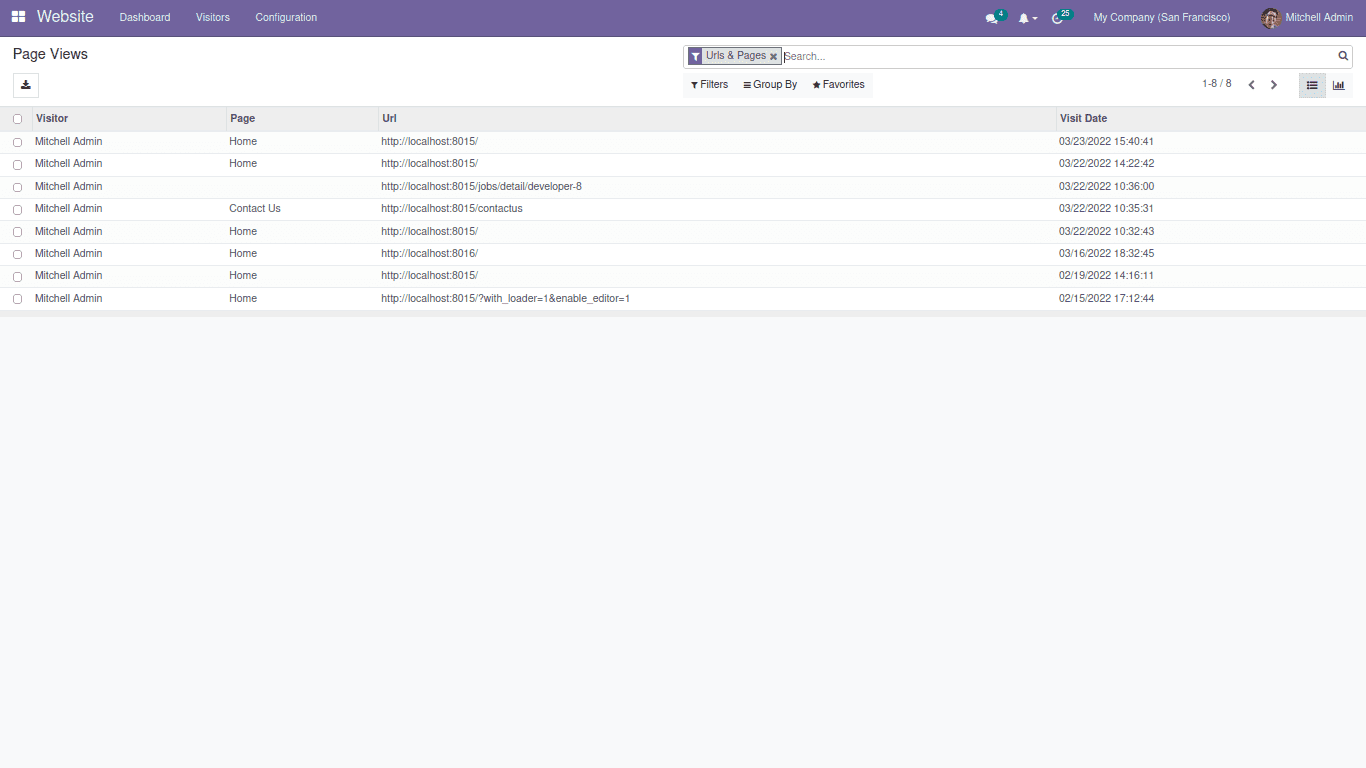1366x768 pixels.
Task: Open the activities clock icon
Action: click(1058, 18)
